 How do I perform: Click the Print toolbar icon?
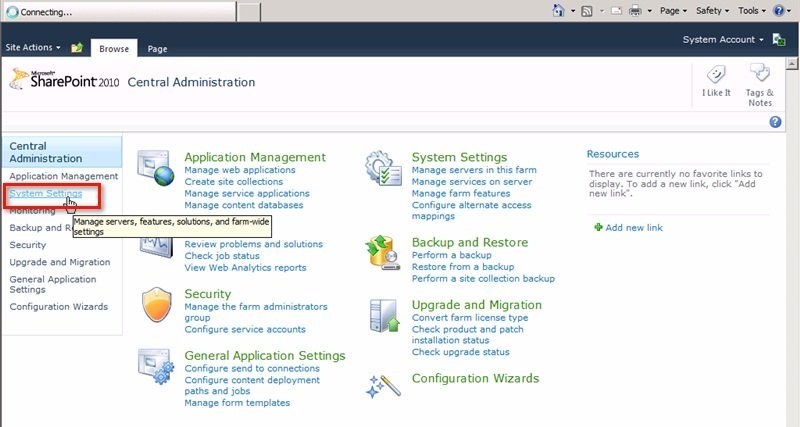635,11
